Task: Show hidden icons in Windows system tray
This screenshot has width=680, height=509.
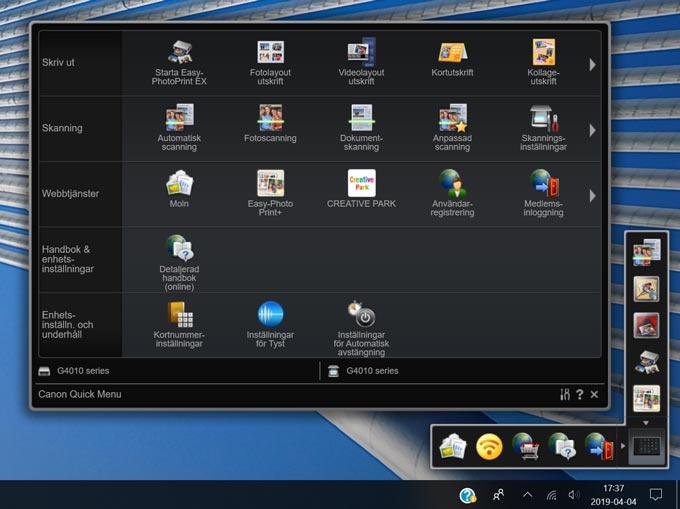Action: coord(527,495)
